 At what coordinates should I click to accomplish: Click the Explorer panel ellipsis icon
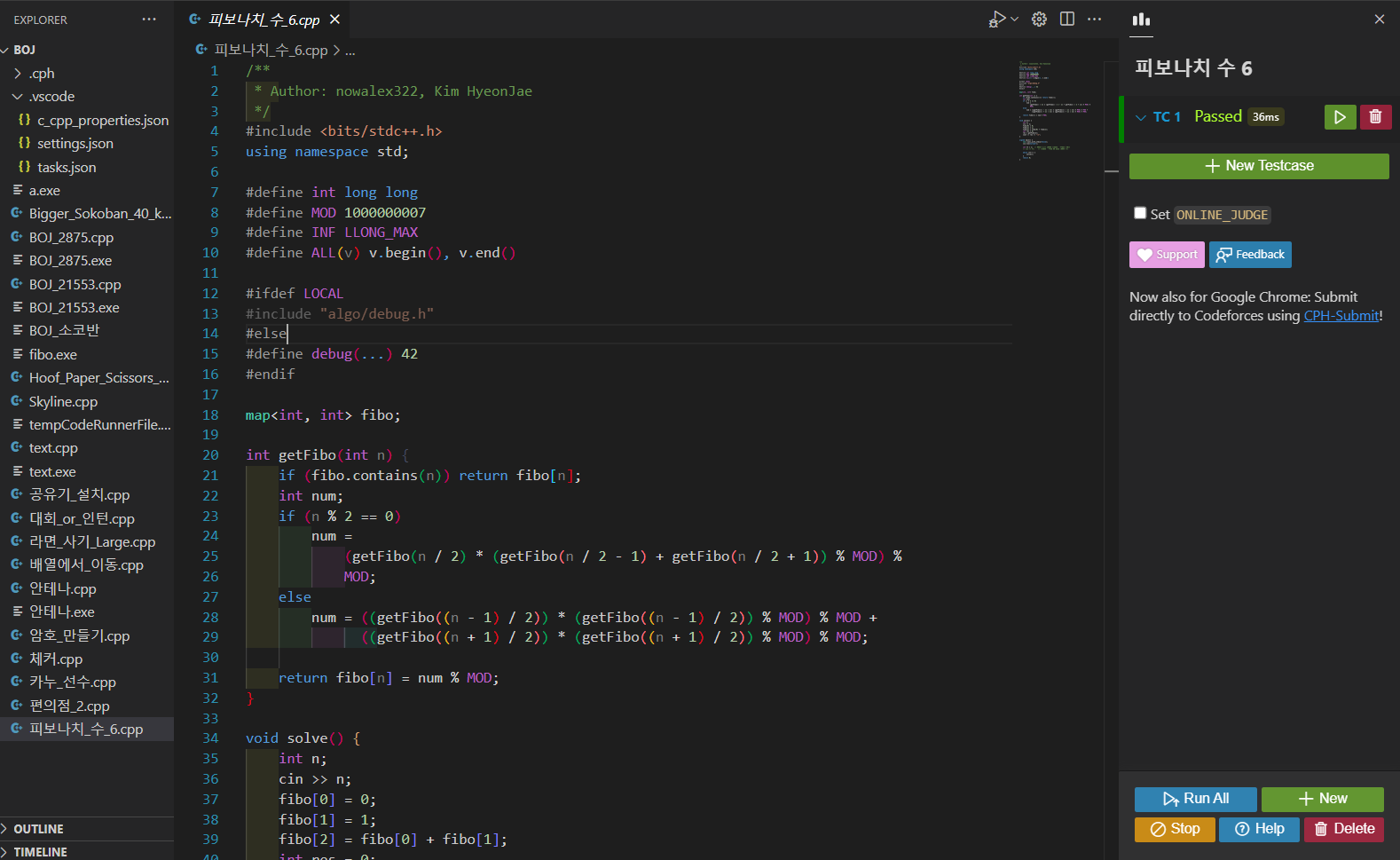[x=149, y=20]
